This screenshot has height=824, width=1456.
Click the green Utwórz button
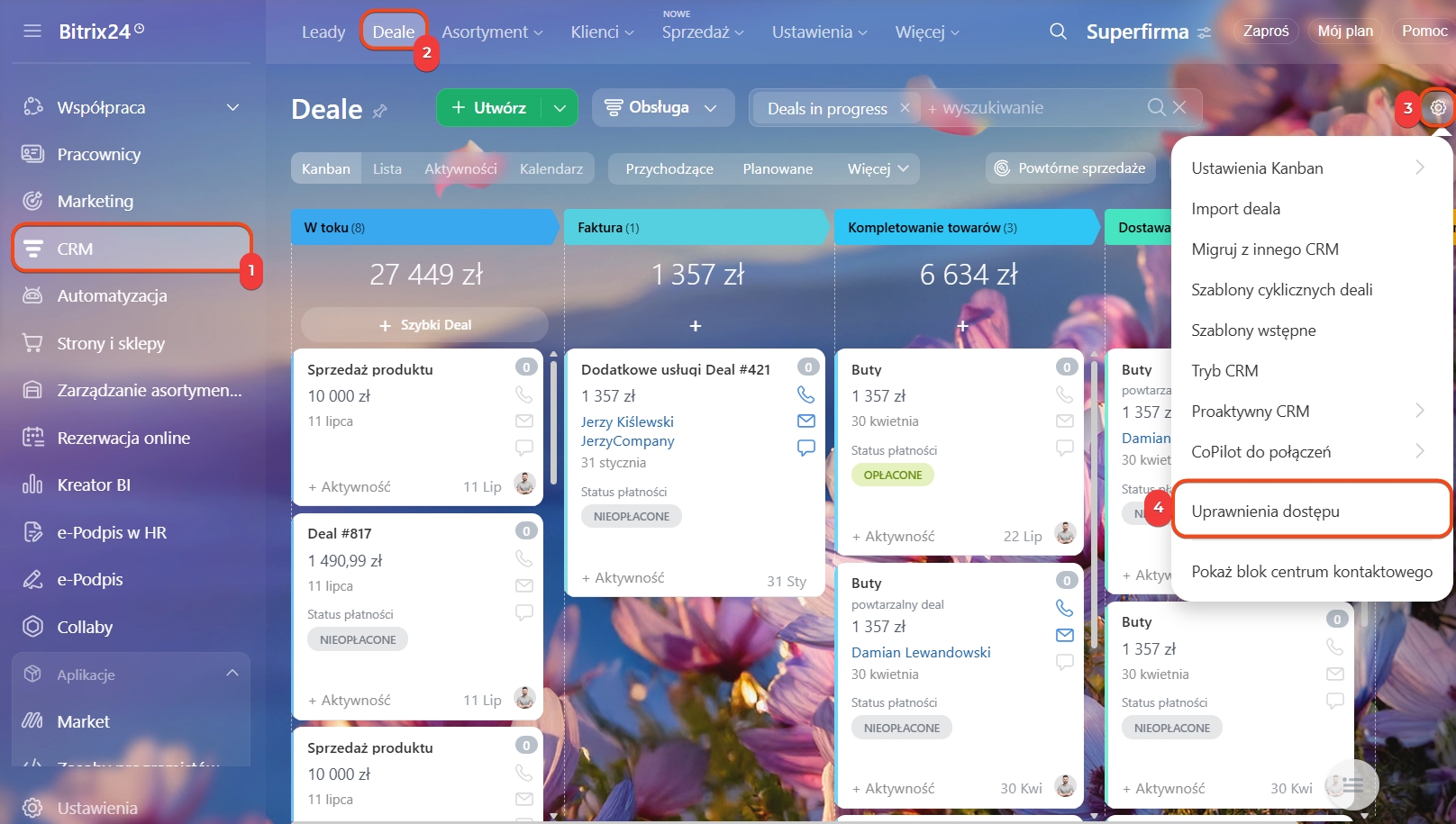(489, 108)
